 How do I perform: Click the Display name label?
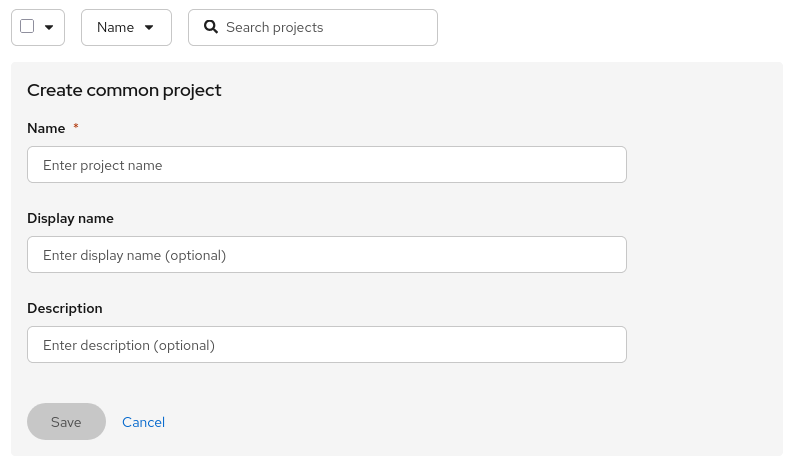[70, 218]
